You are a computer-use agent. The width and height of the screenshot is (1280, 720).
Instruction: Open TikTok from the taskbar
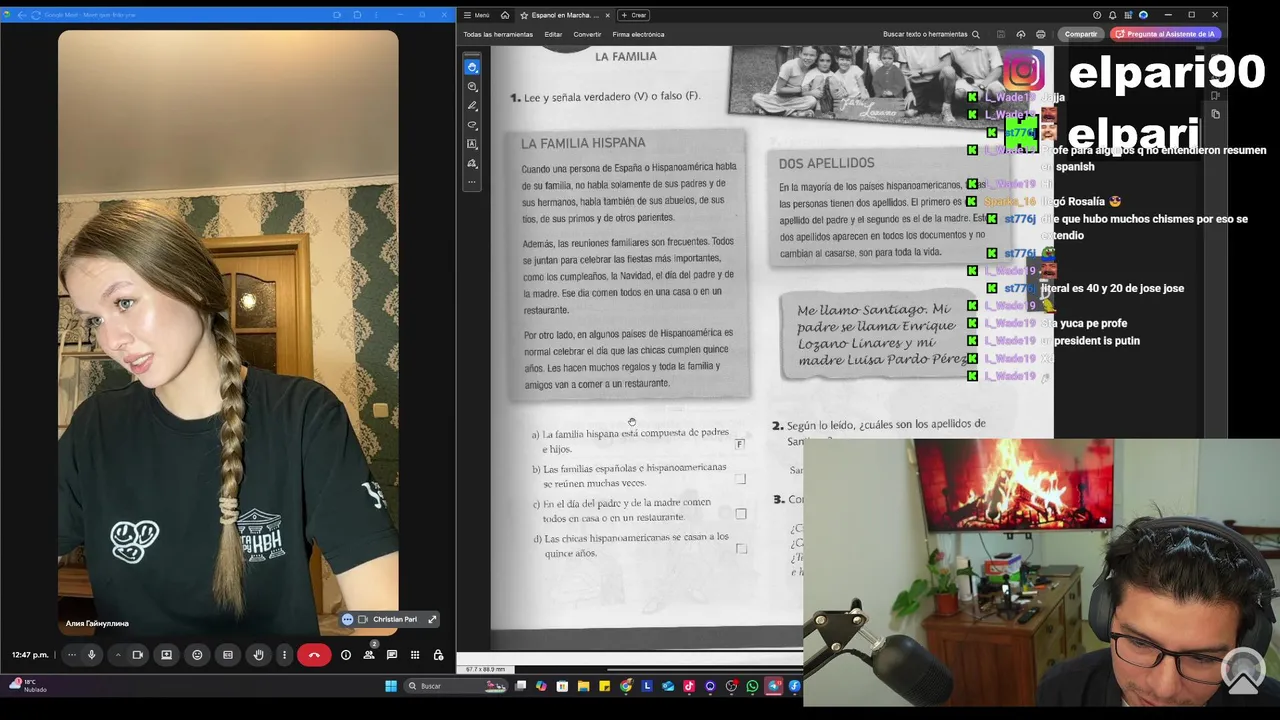tap(689, 686)
